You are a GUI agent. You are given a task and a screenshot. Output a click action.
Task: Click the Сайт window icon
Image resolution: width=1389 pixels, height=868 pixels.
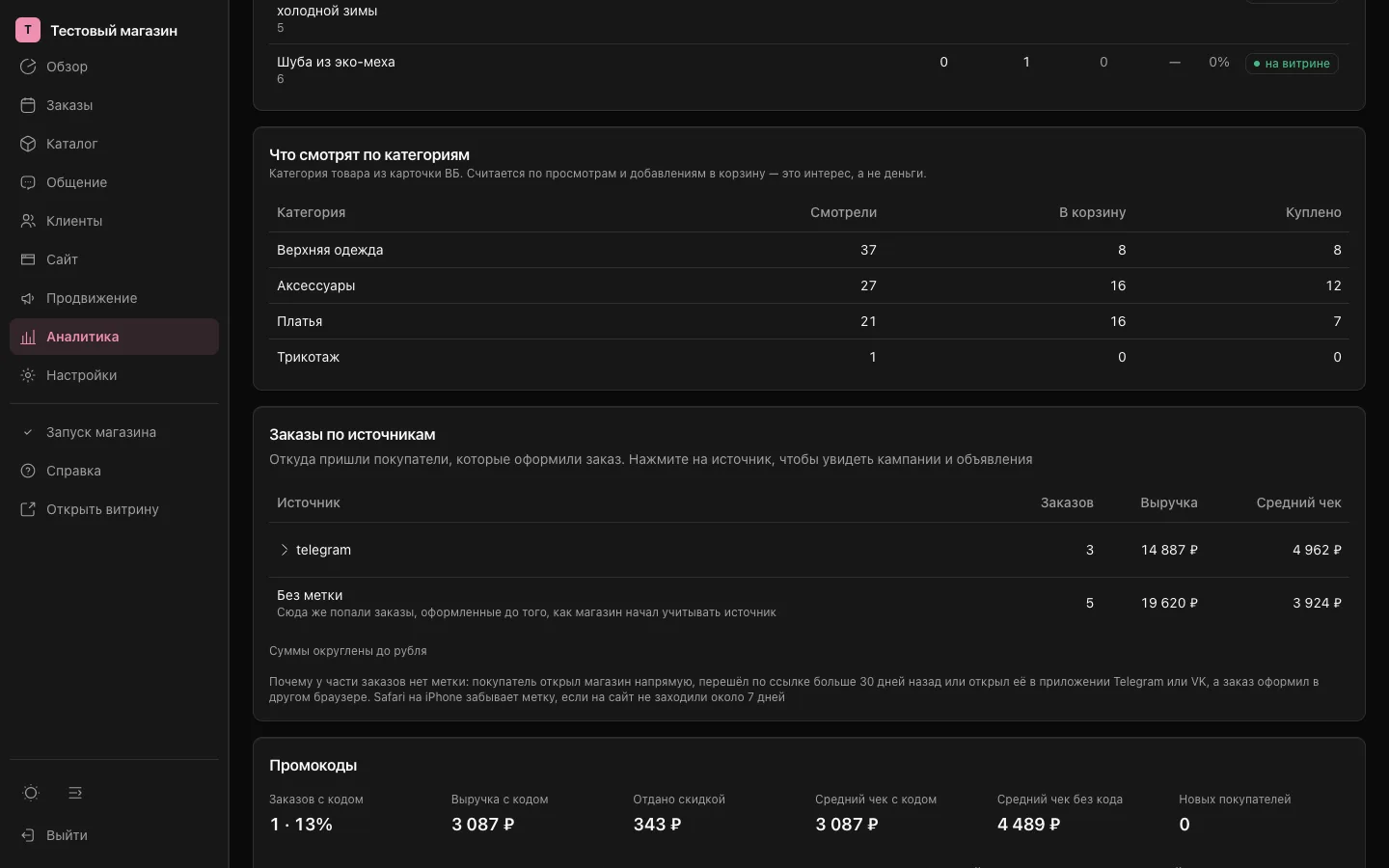pyautogui.click(x=28, y=259)
